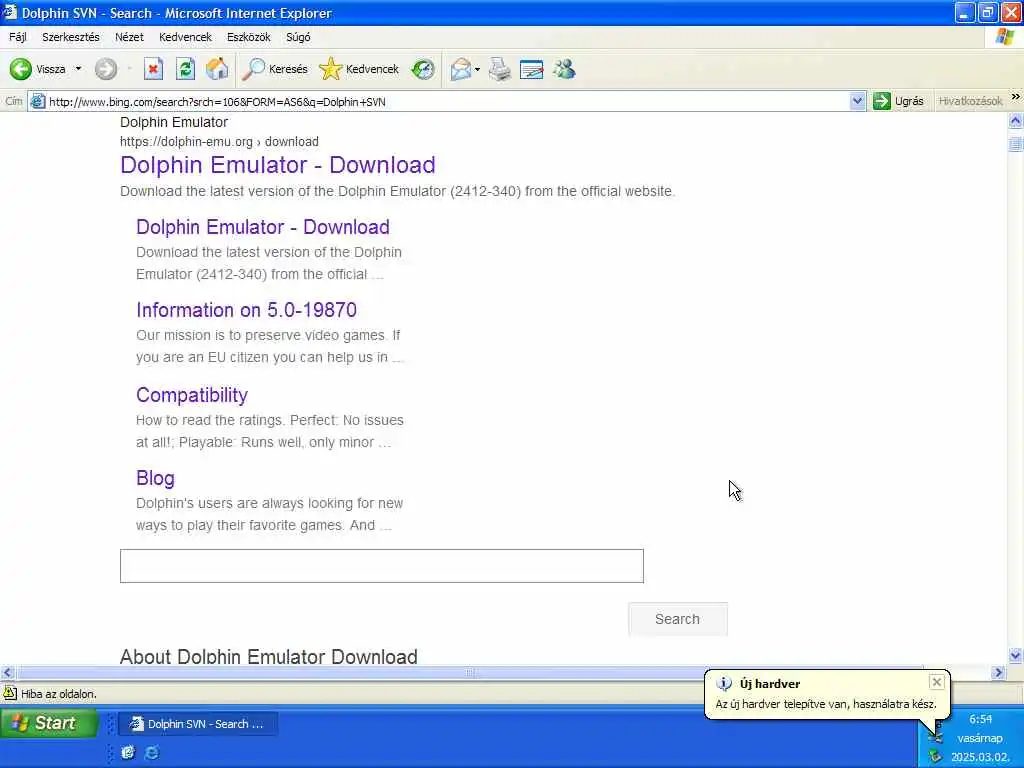Click the Search button
The image size is (1024, 768).
tap(677, 618)
